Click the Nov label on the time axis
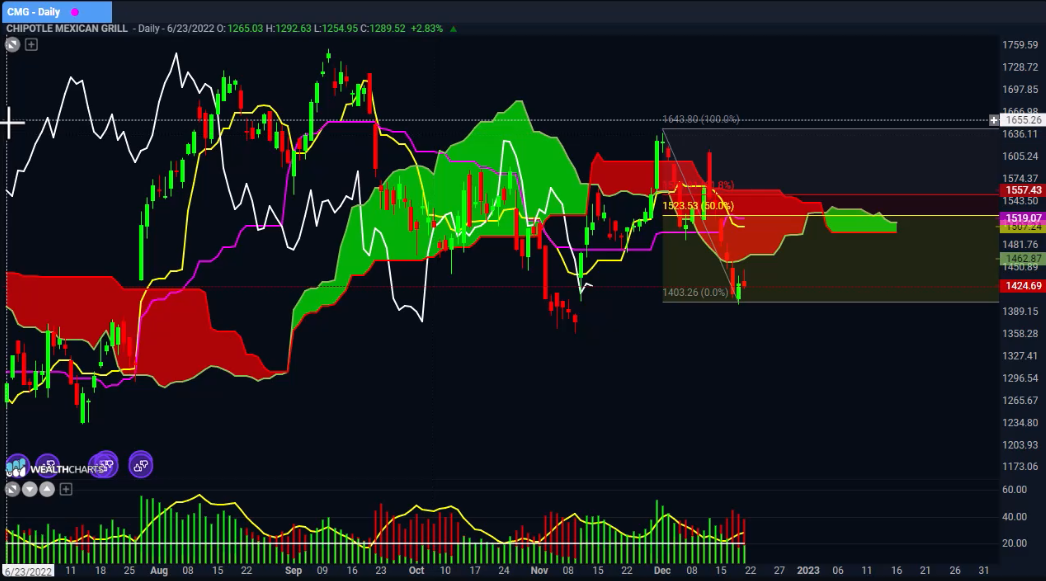This screenshot has width=1046, height=581. pos(539,570)
